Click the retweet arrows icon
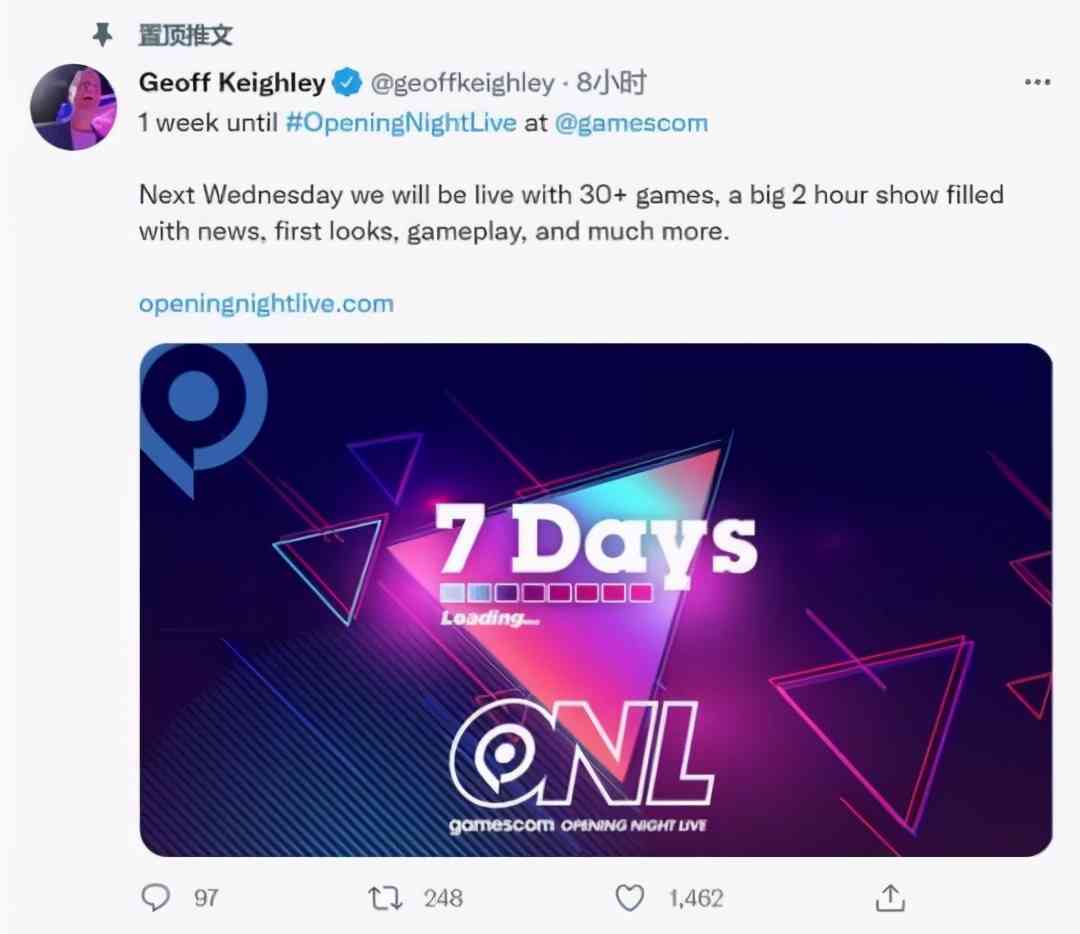This screenshot has width=1080, height=934. click(x=385, y=898)
